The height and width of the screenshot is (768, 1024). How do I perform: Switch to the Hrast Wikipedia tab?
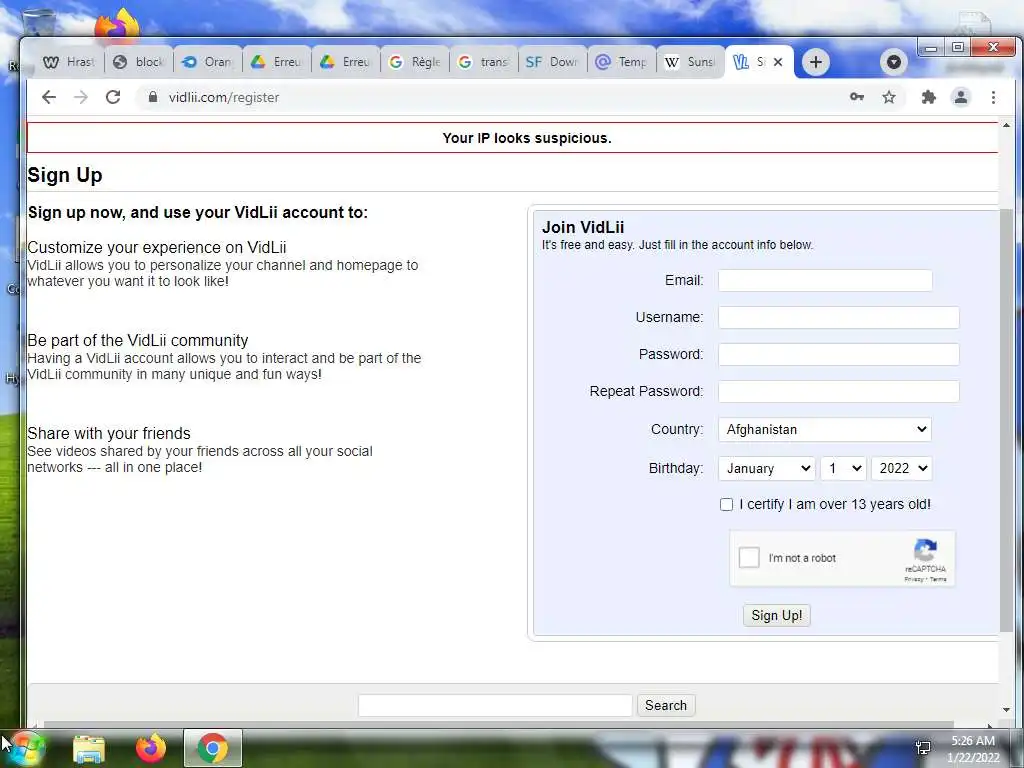pos(69,62)
